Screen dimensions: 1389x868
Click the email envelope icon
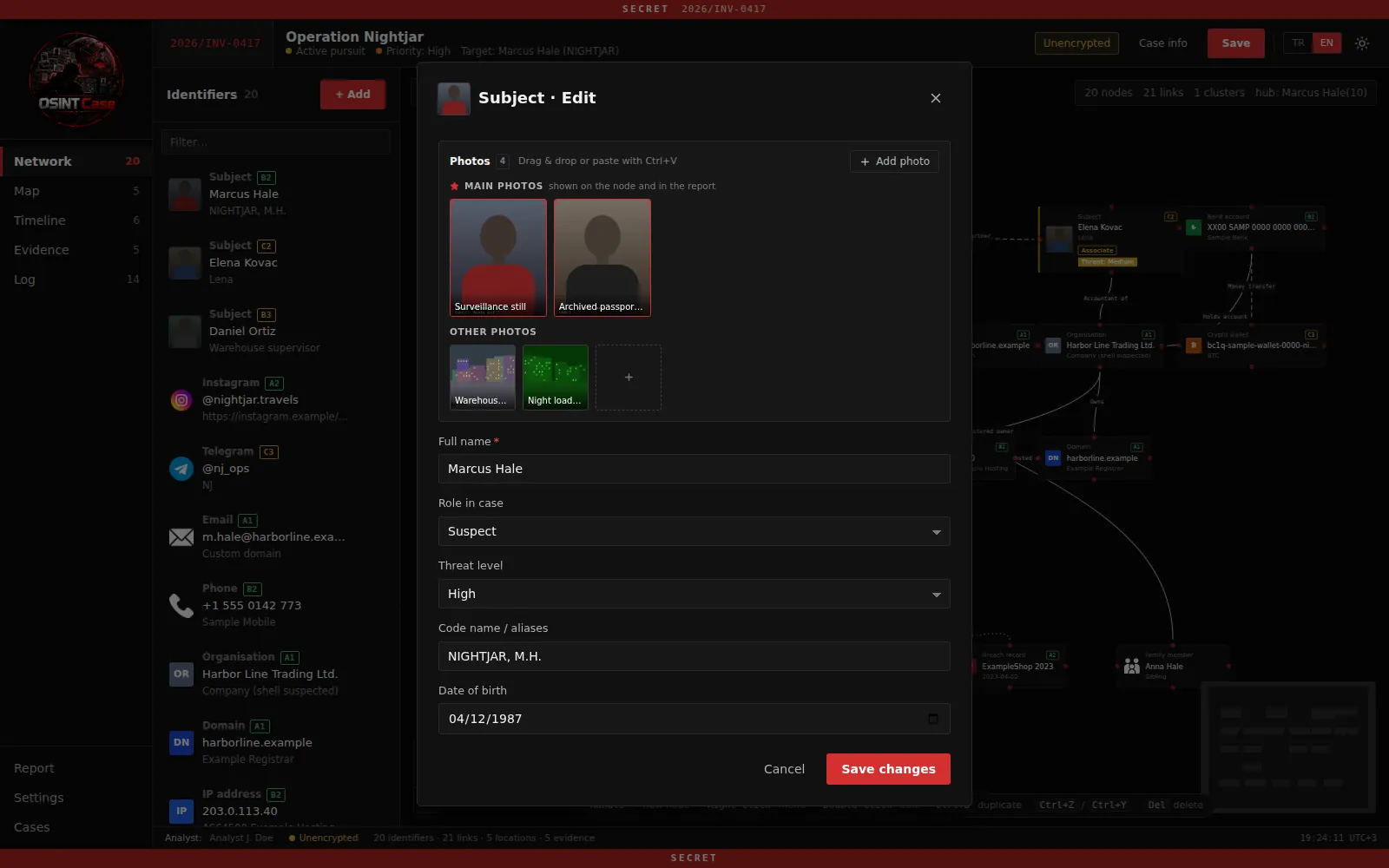pos(181,537)
